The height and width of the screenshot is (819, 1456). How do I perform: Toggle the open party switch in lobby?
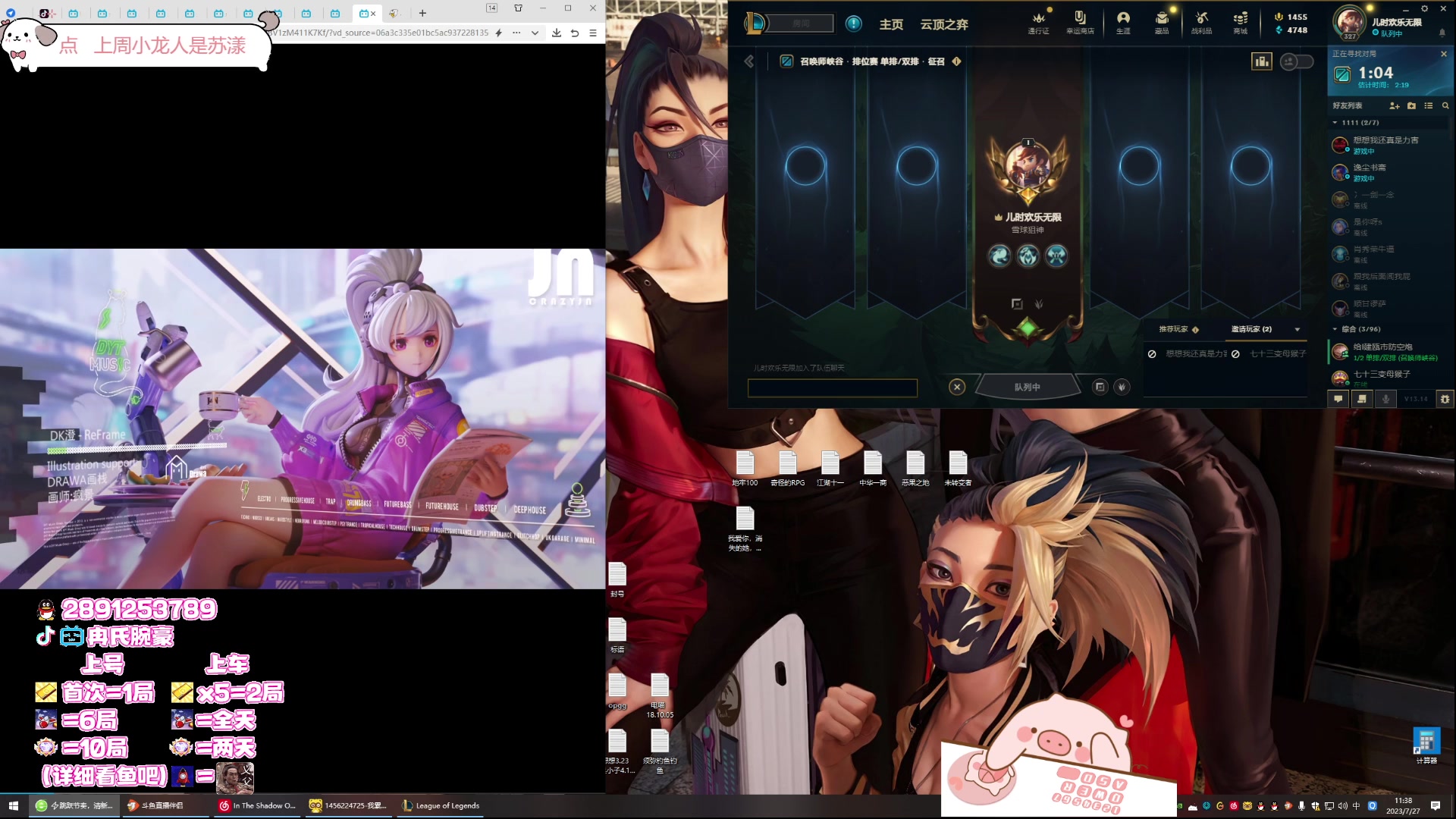tap(1296, 61)
